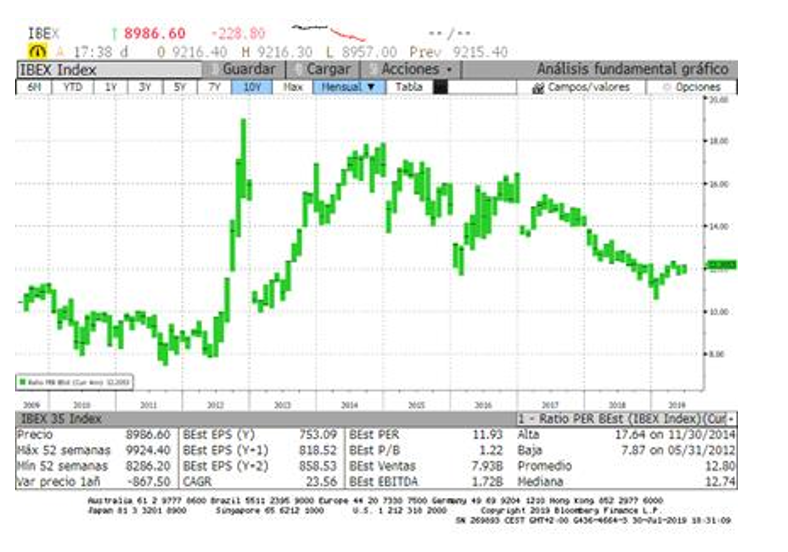
Task: Click the green last-value label on axis
Action: pyautogui.click(x=722, y=265)
